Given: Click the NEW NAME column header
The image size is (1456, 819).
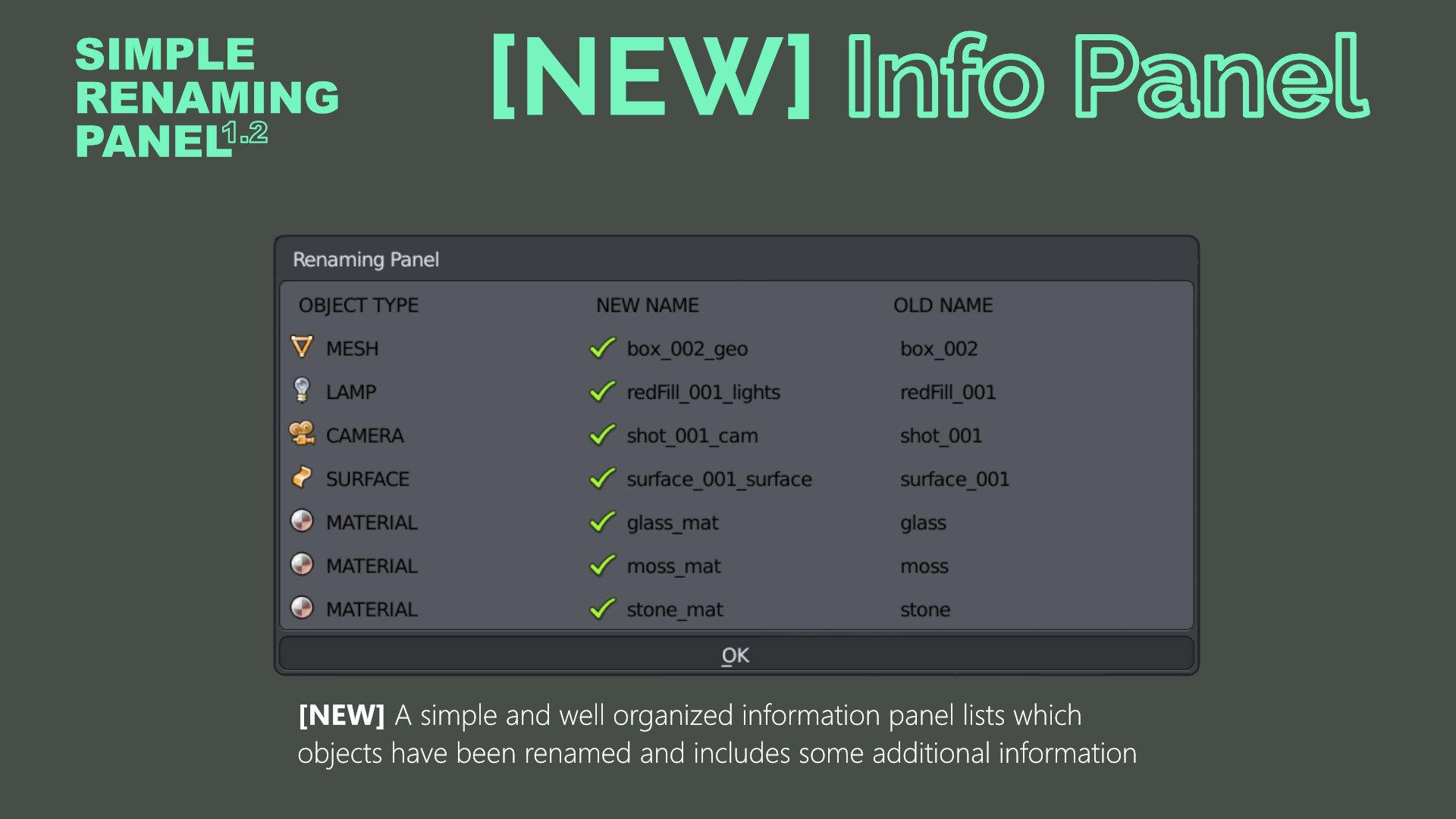Looking at the screenshot, I should click(647, 305).
